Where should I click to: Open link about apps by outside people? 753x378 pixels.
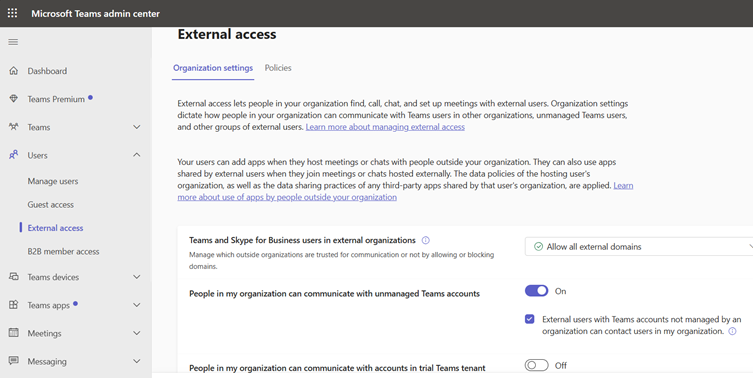(x=405, y=191)
